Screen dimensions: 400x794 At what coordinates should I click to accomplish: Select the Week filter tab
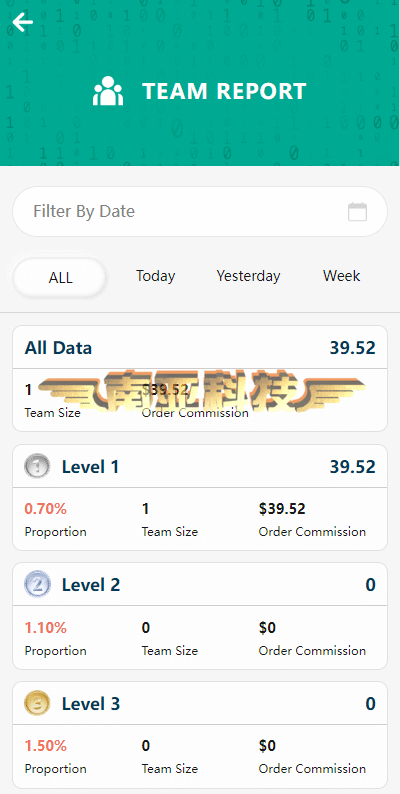tap(342, 276)
